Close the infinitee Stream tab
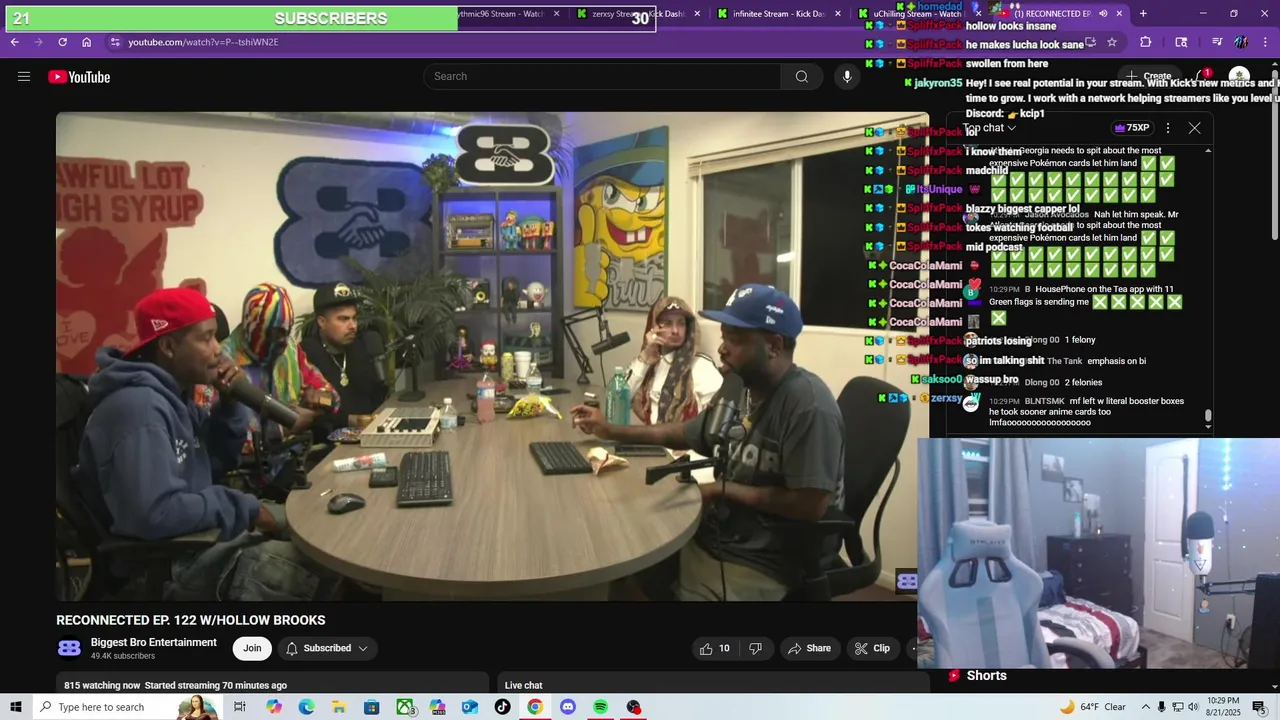1280x720 pixels. click(x=837, y=14)
